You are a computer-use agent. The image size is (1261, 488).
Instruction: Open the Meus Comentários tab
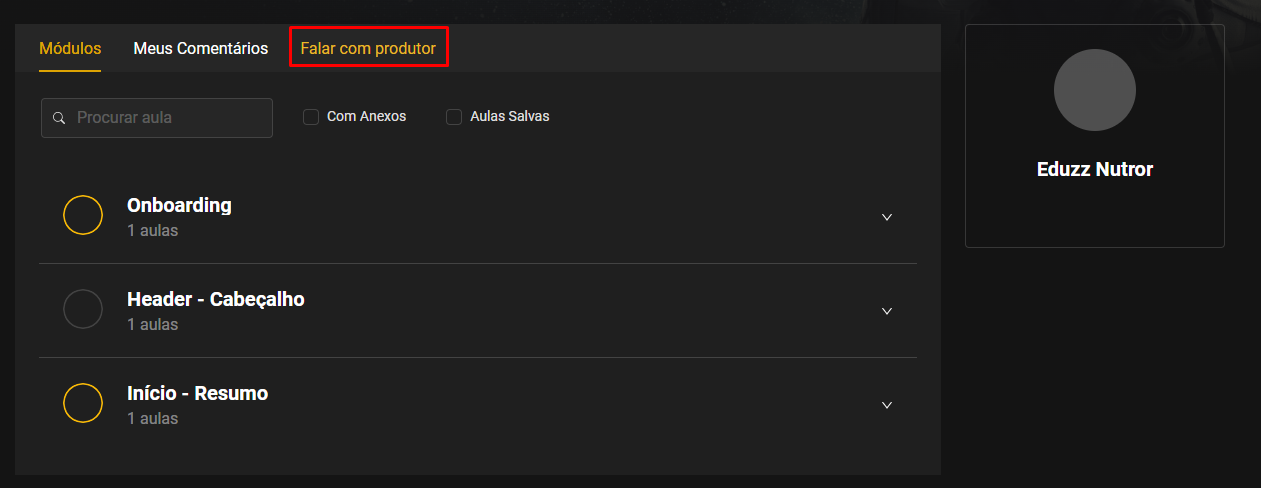[x=201, y=48]
